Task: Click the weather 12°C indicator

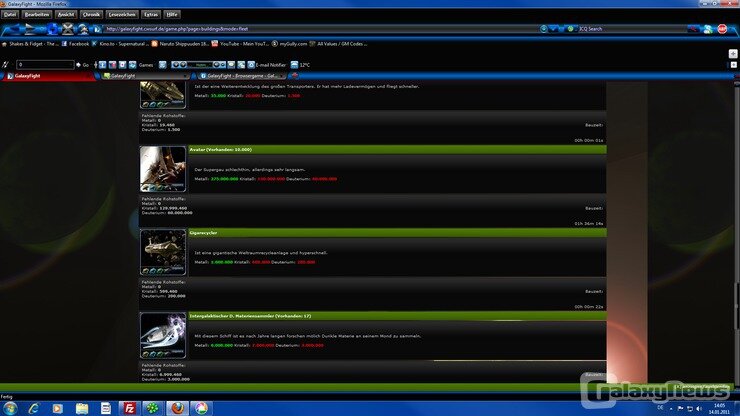Action: [x=300, y=65]
